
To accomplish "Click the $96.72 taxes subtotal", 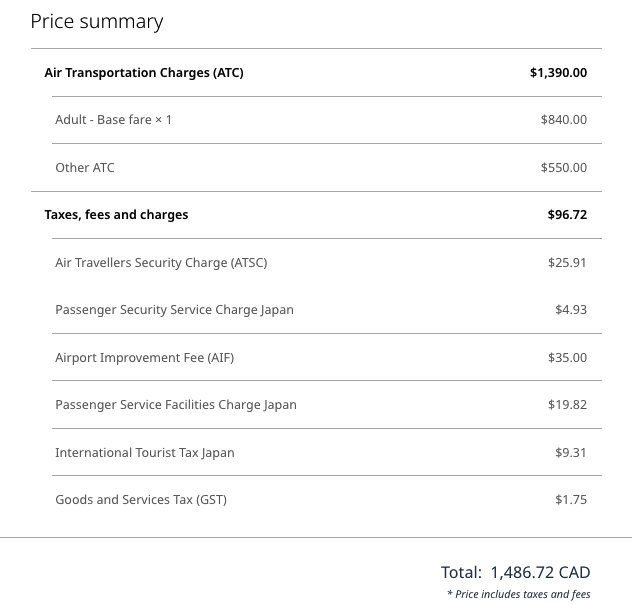I will pyautogui.click(x=567, y=215).
